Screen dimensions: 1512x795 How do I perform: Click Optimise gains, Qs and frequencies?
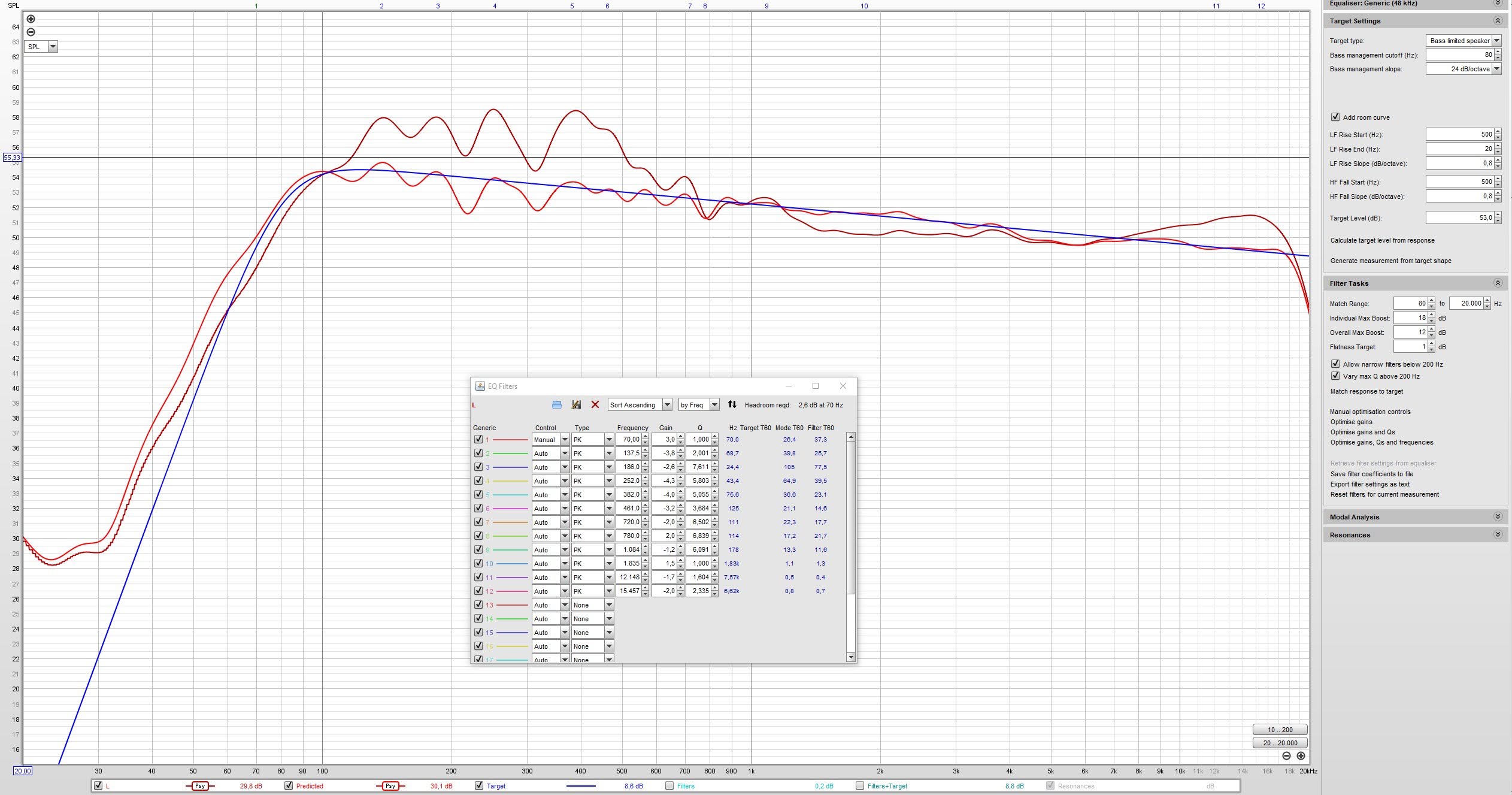point(1381,443)
